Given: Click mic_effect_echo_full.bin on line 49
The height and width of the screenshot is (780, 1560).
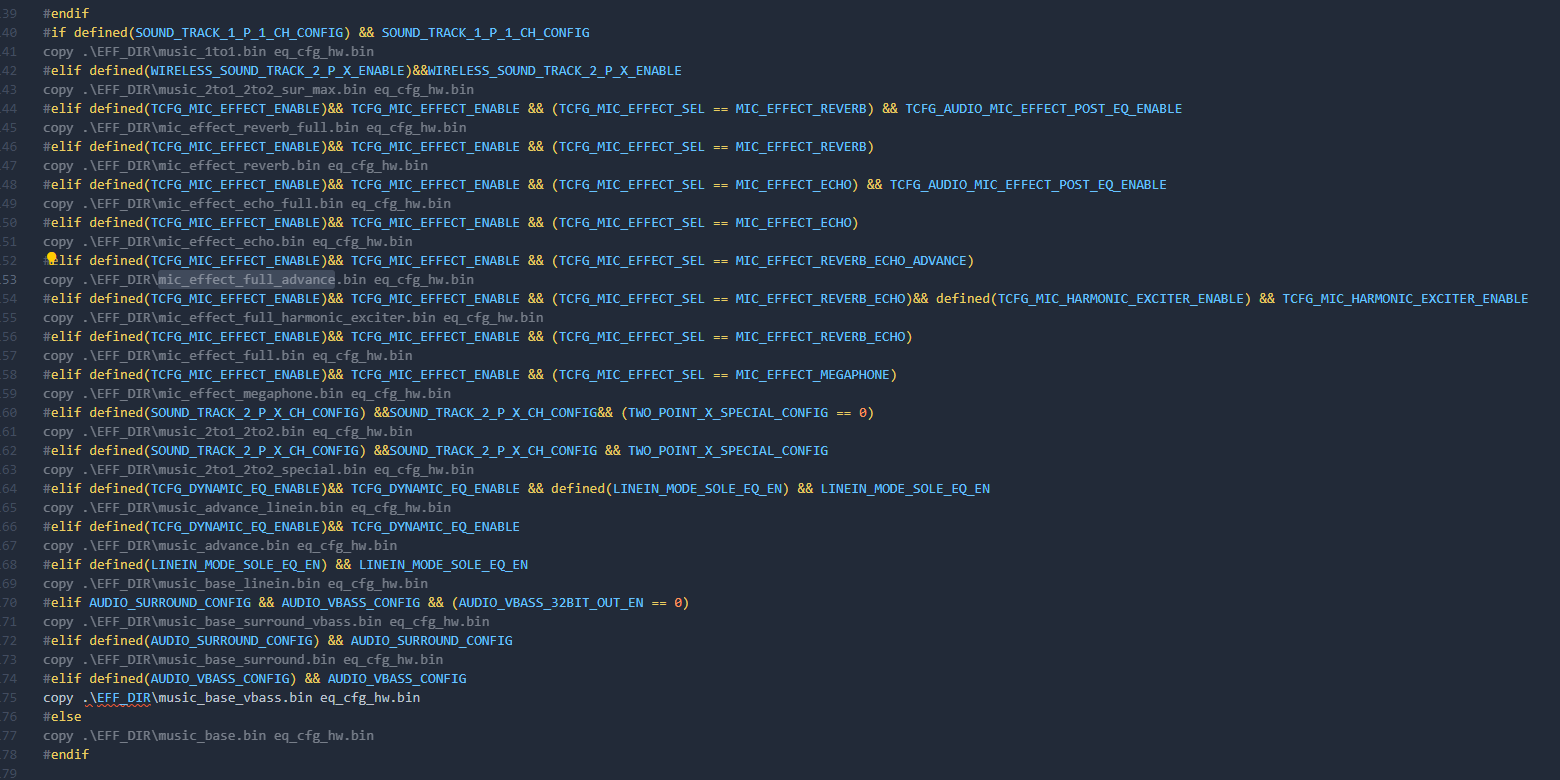Looking at the screenshot, I should (x=250, y=203).
